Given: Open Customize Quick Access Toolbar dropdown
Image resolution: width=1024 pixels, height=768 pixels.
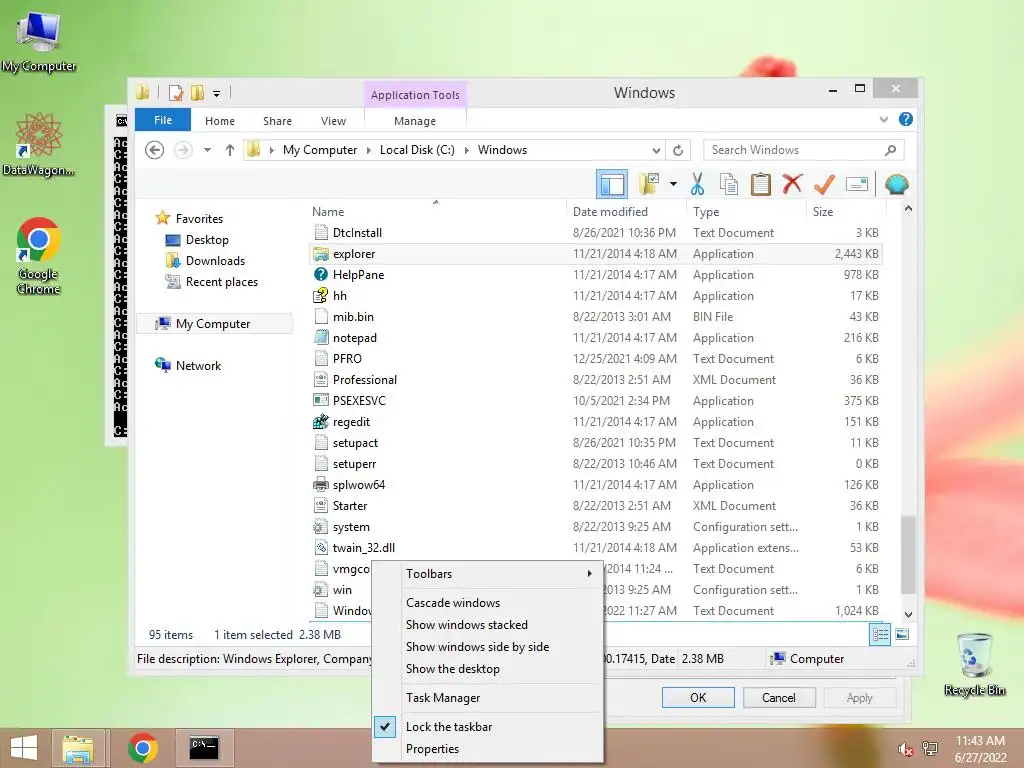Looking at the screenshot, I should click(217, 93).
